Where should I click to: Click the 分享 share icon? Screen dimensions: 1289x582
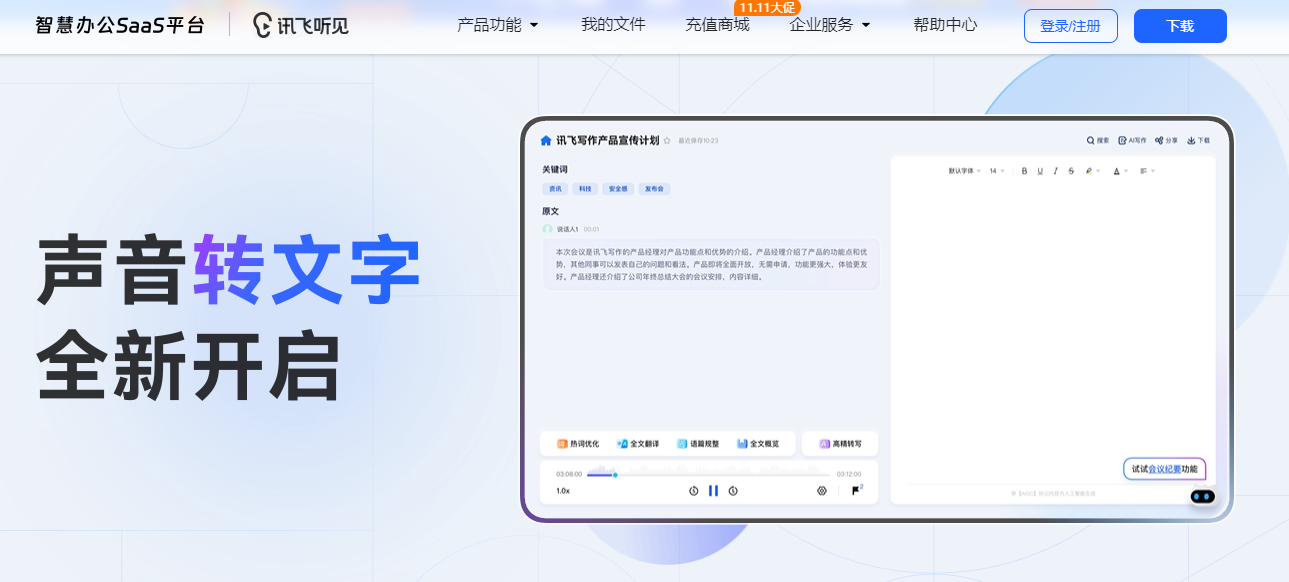click(1159, 141)
